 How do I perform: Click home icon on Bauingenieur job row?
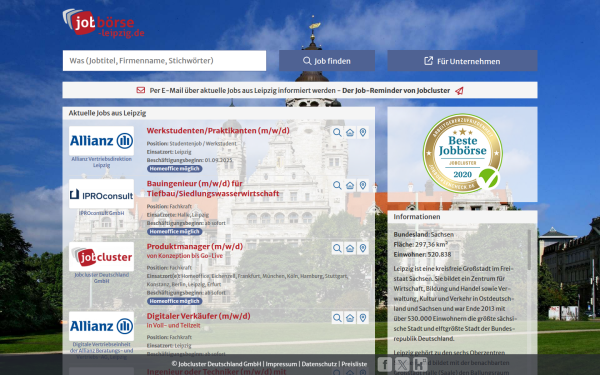pos(350,185)
